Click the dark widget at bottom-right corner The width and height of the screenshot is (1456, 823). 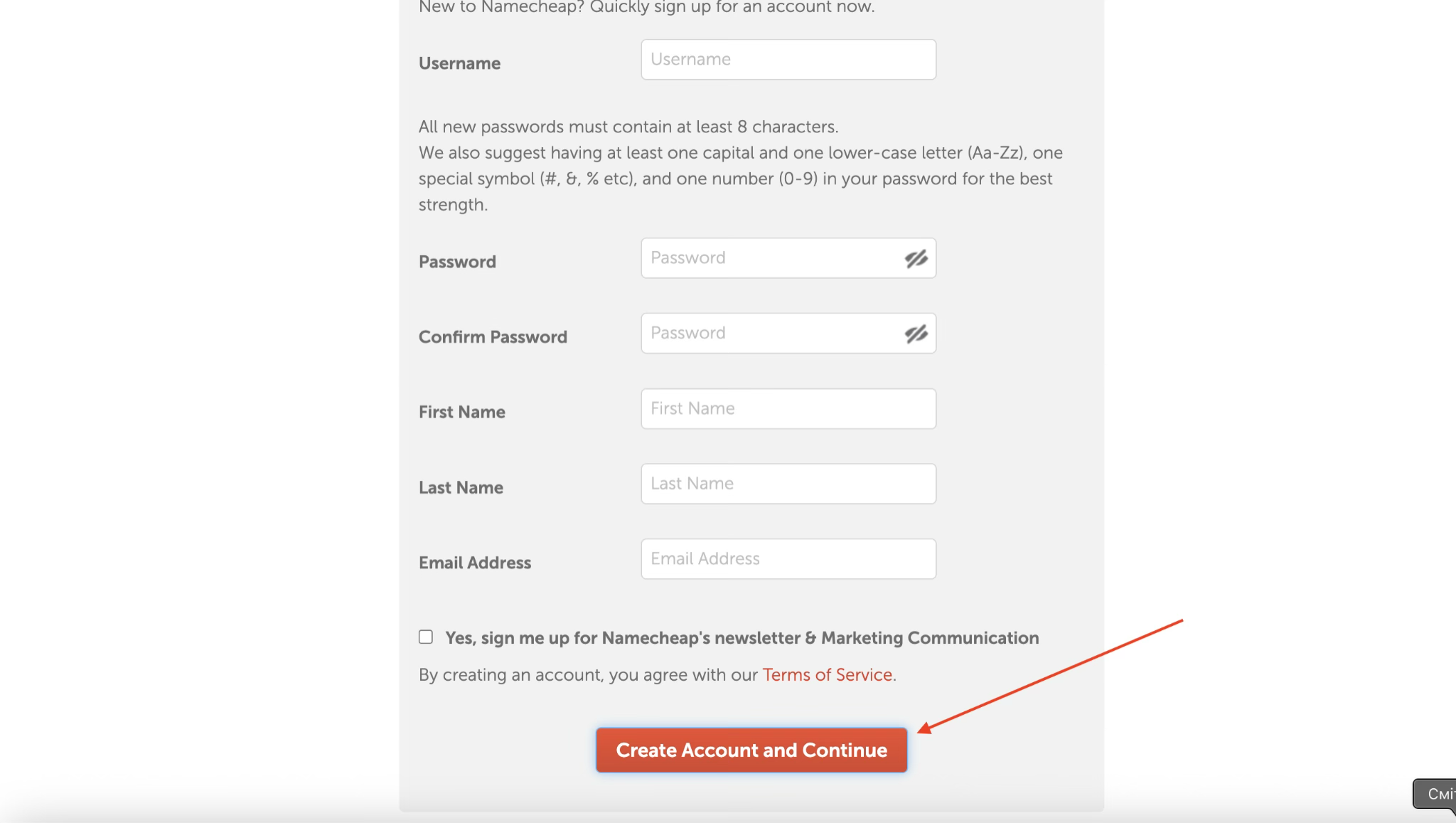(x=1436, y=794)
